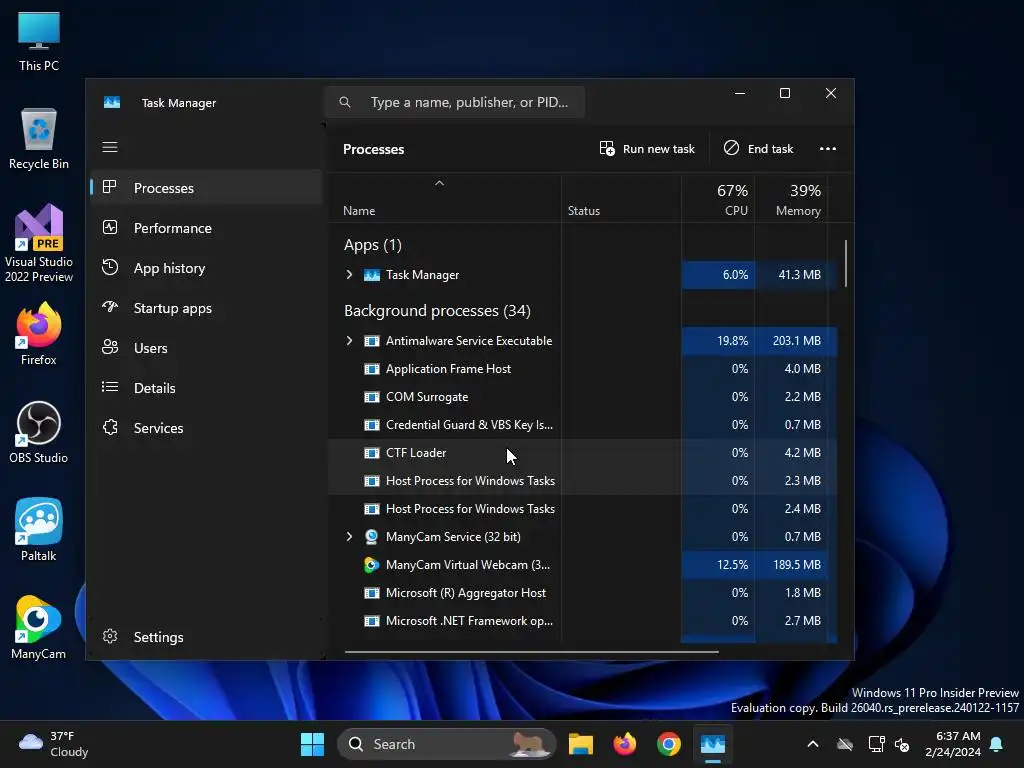Image resolution: width=1024 pixels, height=768 pixels.
Task: Switch to App history
Action: [x=206, y=268]
